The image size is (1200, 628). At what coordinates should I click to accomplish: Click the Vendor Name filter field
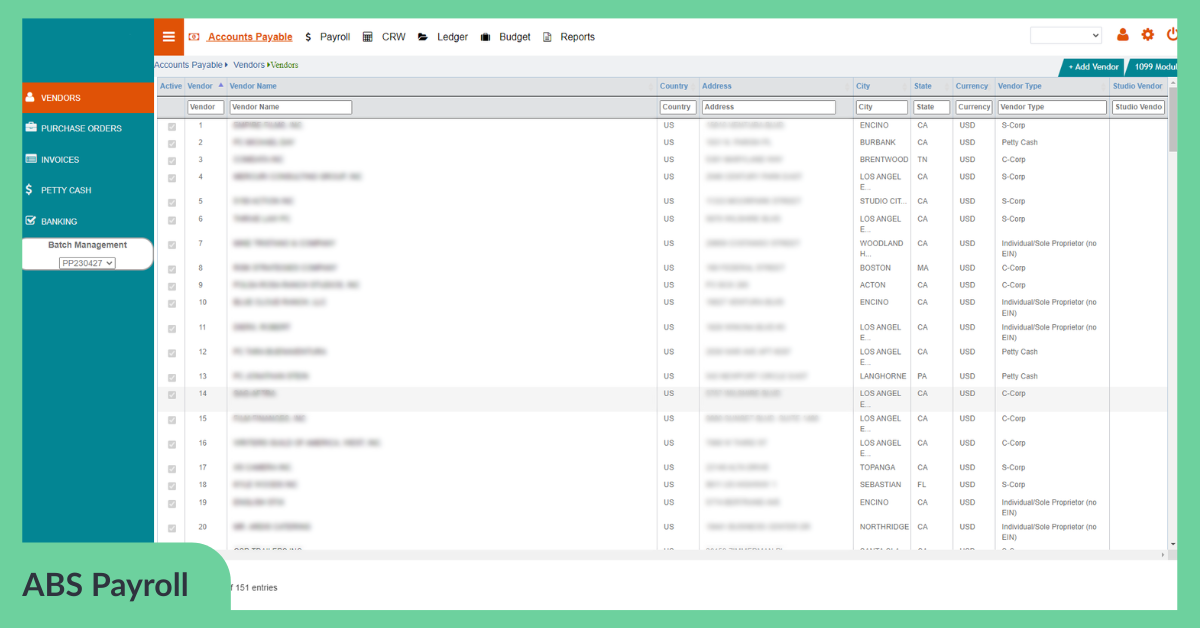[291, 107]
